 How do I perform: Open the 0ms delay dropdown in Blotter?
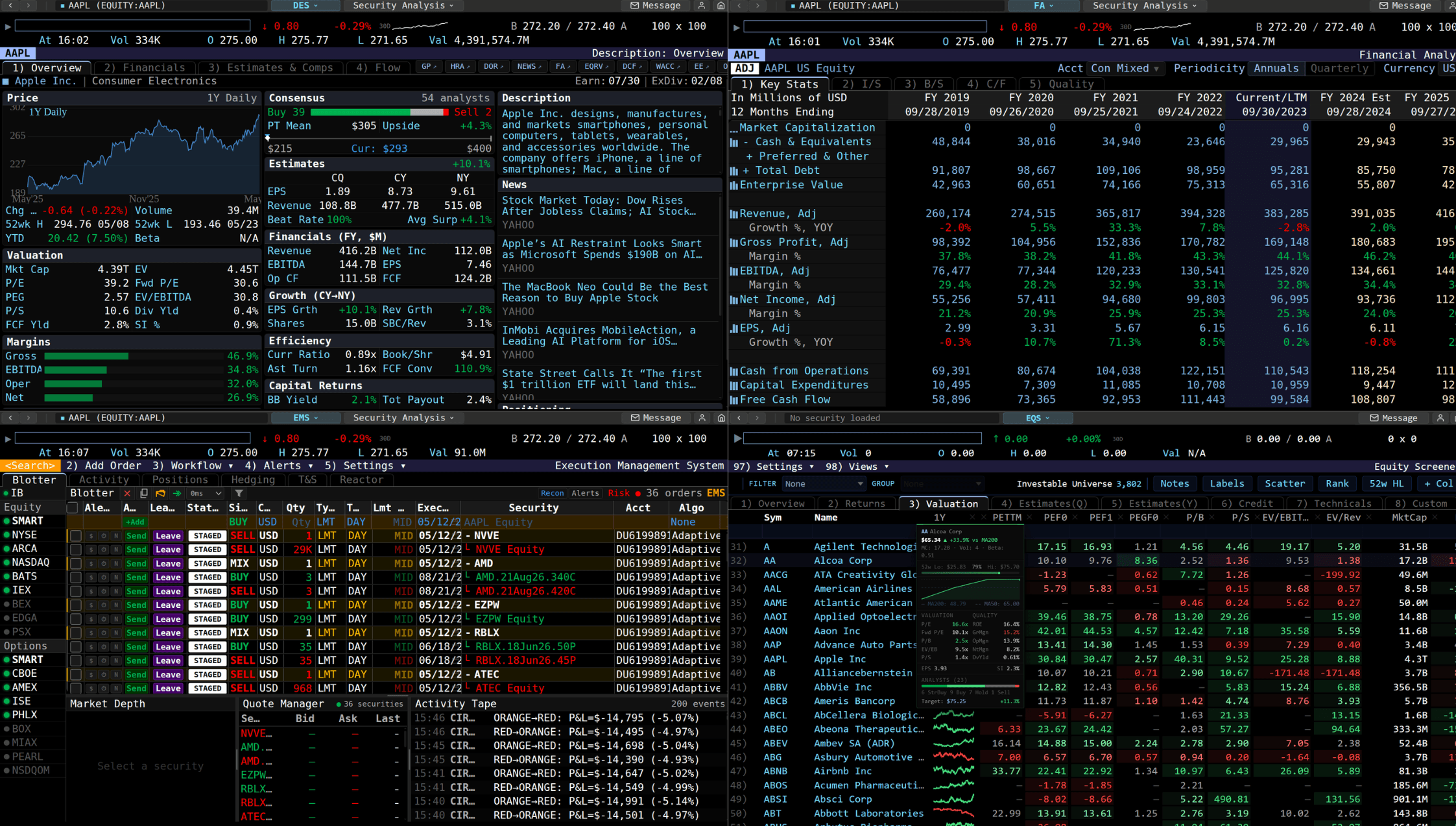[x=206, y=493]
